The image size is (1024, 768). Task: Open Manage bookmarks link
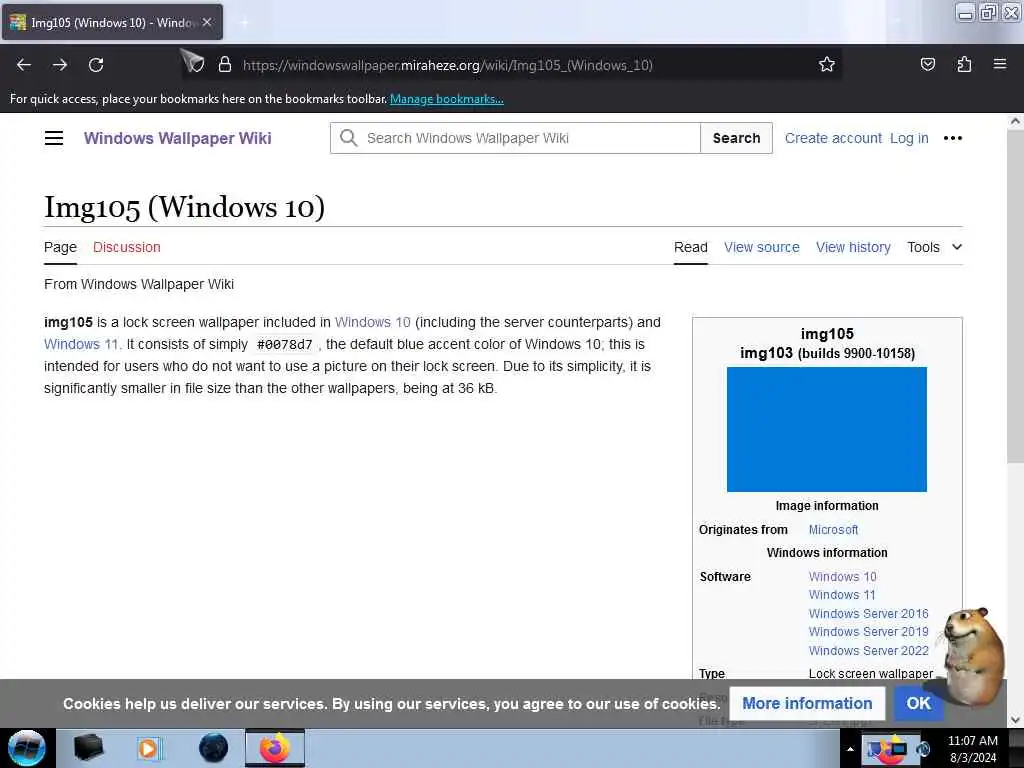[447, 99]
